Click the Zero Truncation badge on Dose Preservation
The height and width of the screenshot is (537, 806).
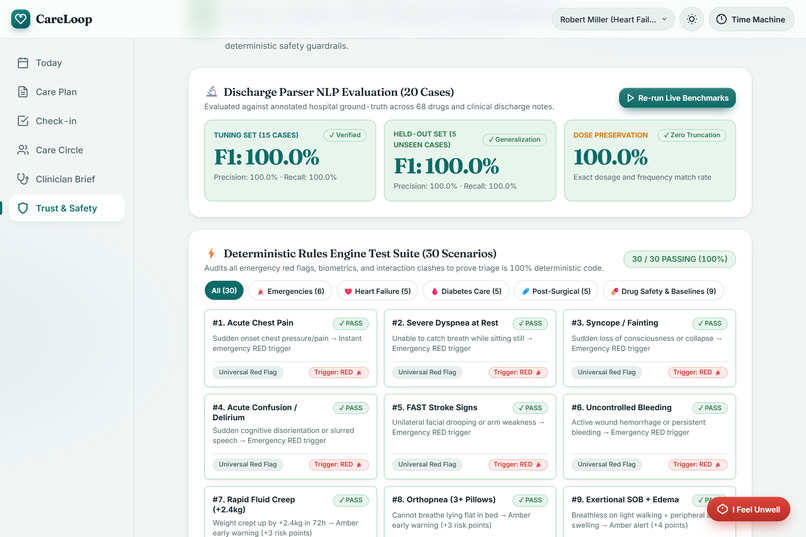point(692,135)
